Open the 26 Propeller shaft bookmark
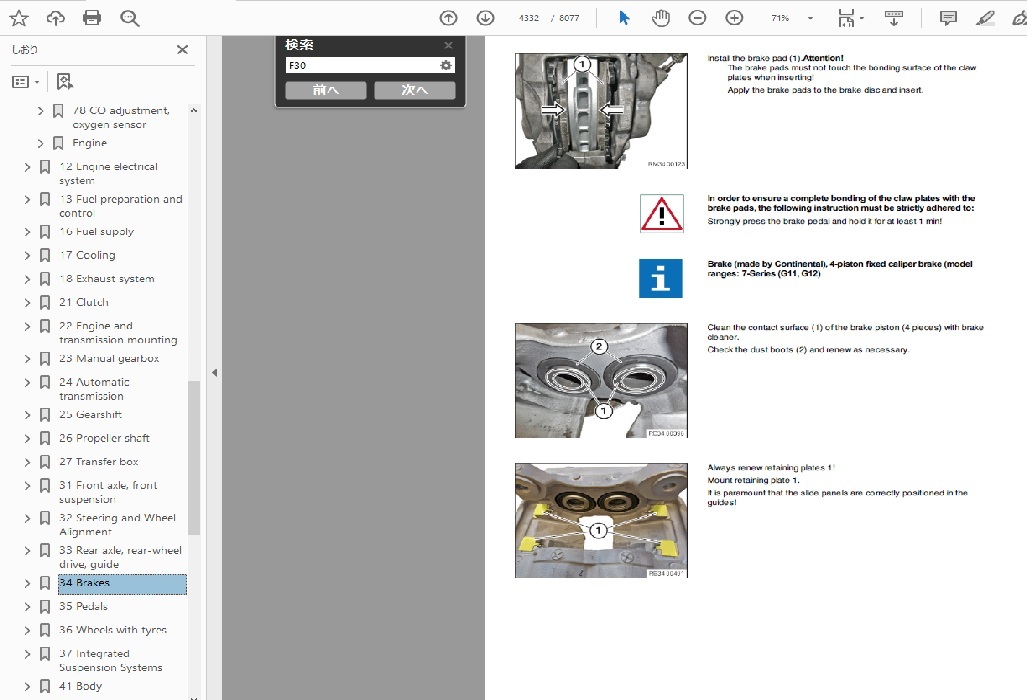 [x=104, y=438]
